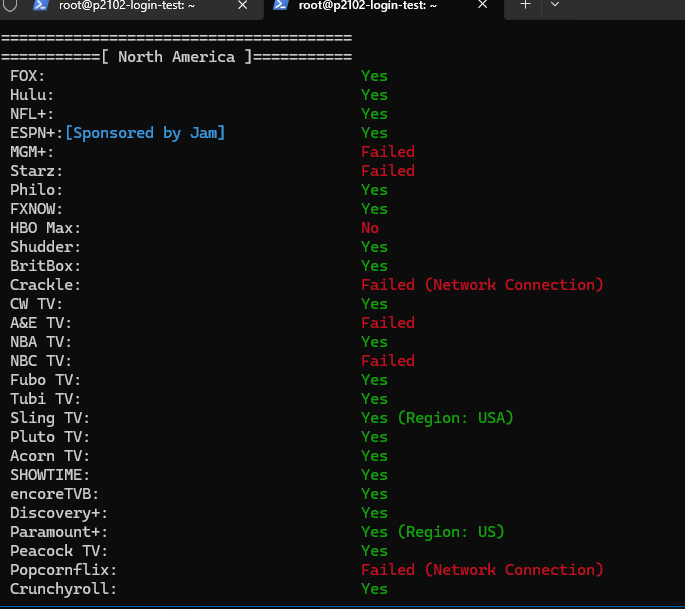Click the 'Pluto TV:' row label

50,437
